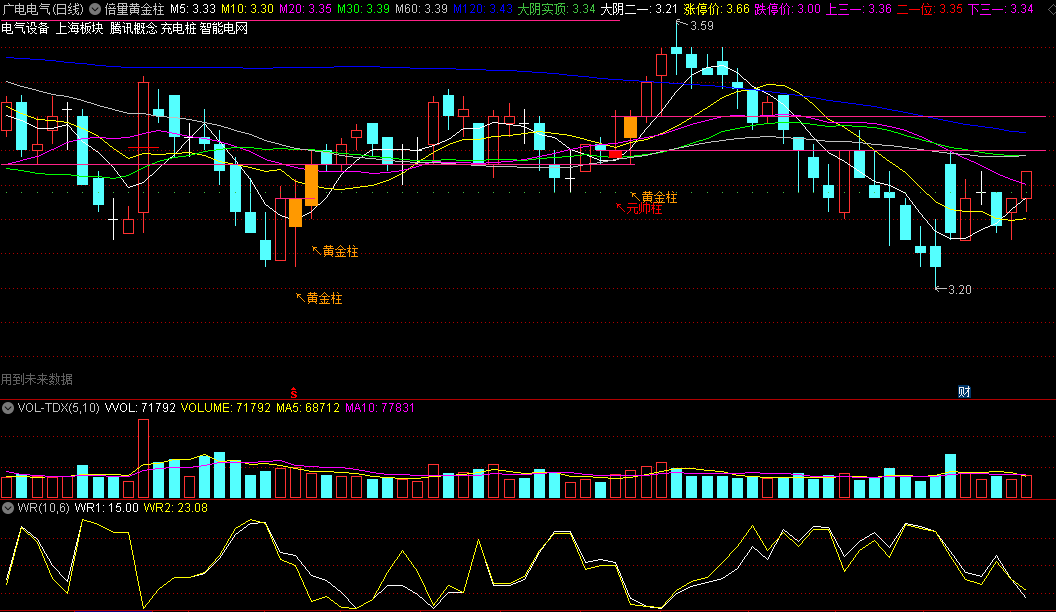Click the M60: 3.39 label
This screenshot has height=612, width=1056.
[x=421, y=9]
